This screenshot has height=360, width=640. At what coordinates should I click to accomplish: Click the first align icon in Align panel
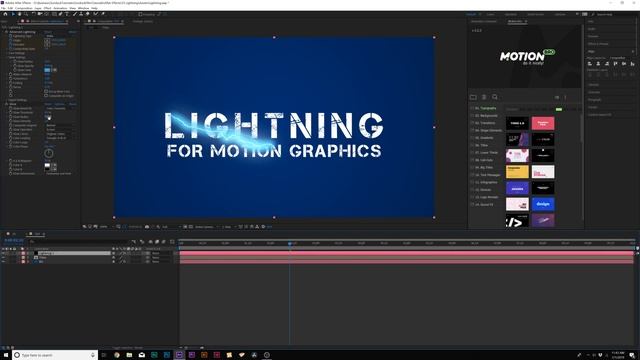589,64
